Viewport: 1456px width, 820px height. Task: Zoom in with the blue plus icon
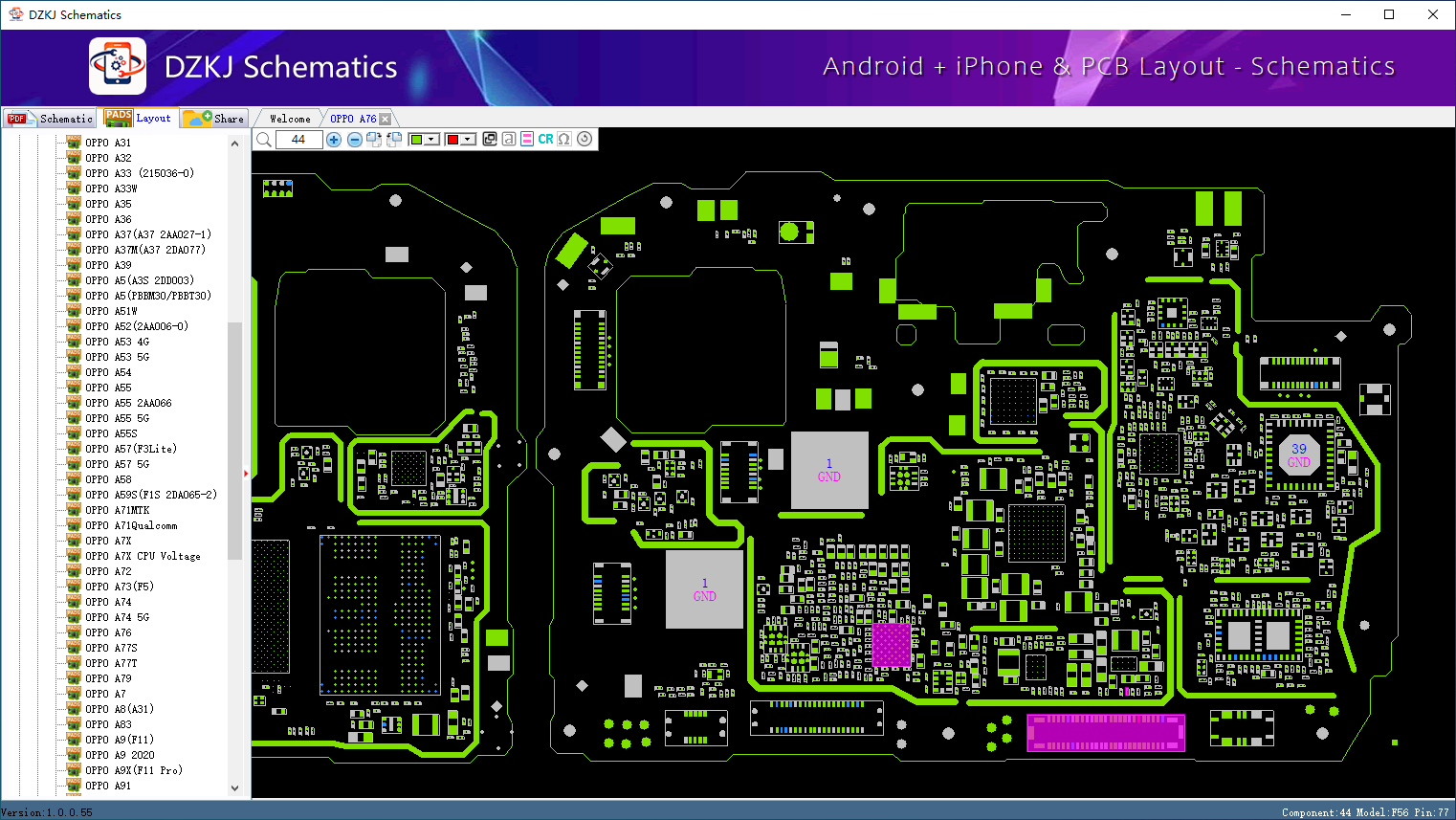(x=334, y=140)
